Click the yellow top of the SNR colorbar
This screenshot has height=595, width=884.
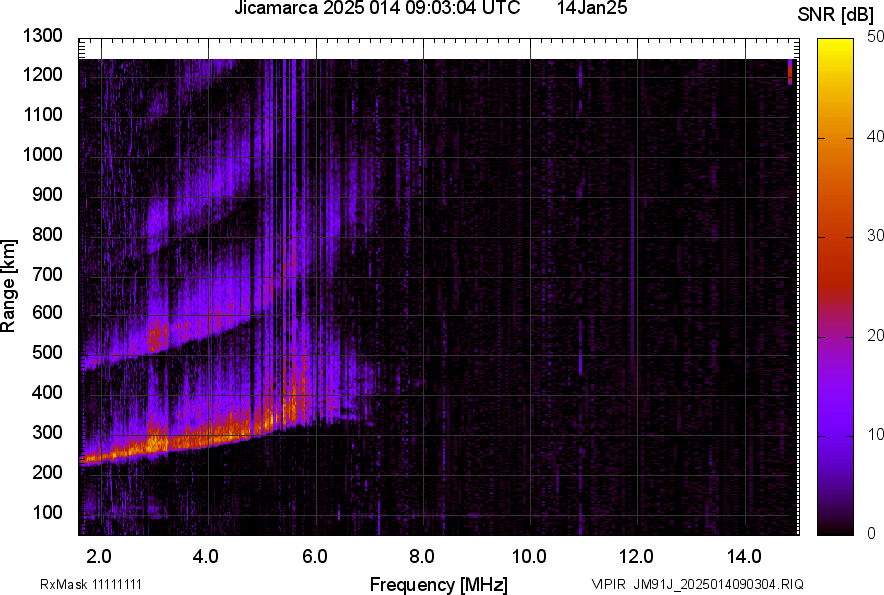[836, 48]
